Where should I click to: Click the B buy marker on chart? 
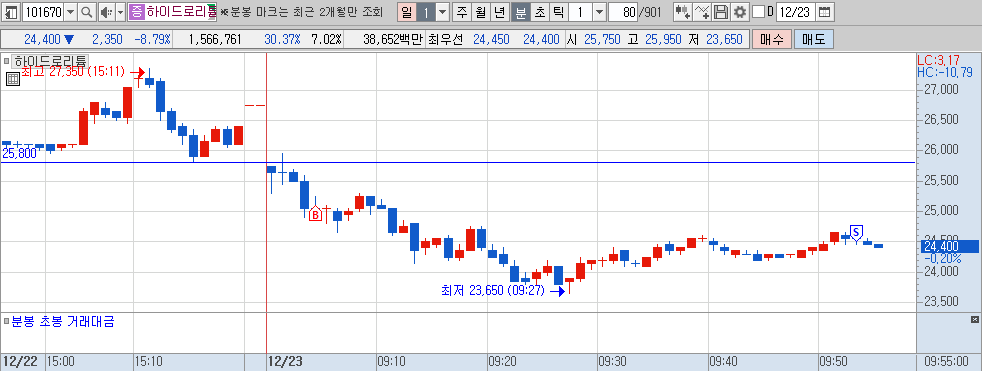[316, 215]
